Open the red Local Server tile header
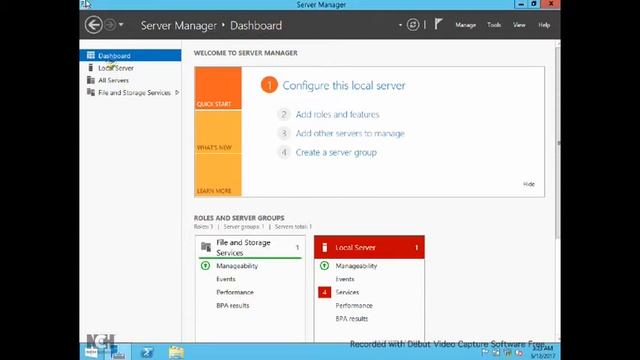This screenshot has height=360, width=640. [x=369, y=247]
